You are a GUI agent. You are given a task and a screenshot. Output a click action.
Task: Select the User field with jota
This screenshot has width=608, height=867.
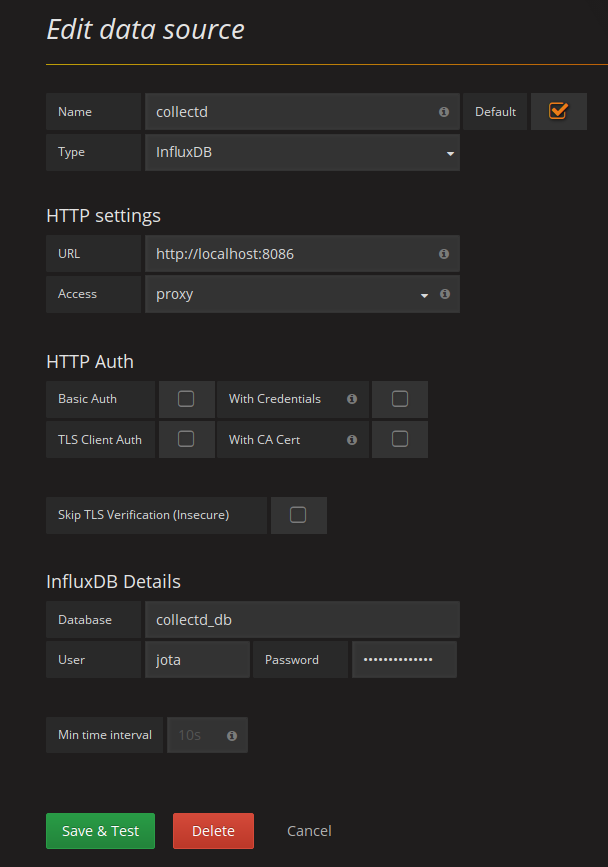tap(197, 660)
